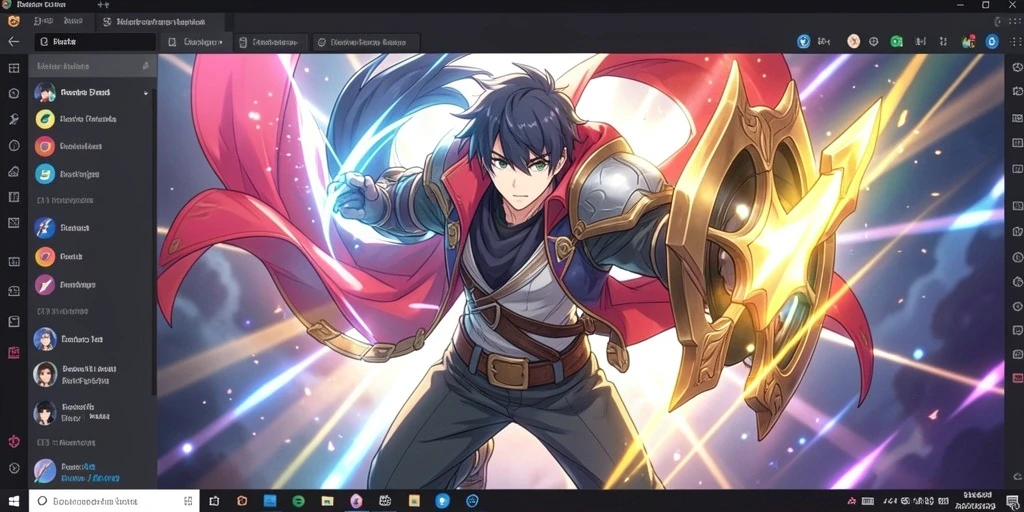Viewport: 1024px width, 512px height.
Task: Click the pencil edit icon in the sidebar header
Action: [145, 66]
